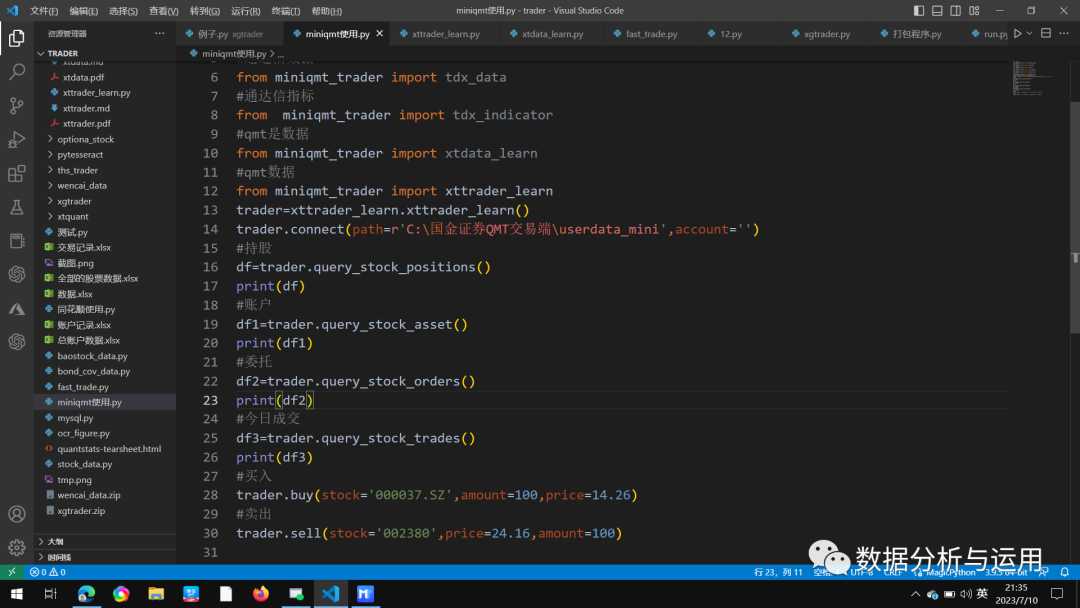Click the line and column indicator 行 23, 列 11
The width and height of the screenshot is (1080, 608).
(778, 572)
